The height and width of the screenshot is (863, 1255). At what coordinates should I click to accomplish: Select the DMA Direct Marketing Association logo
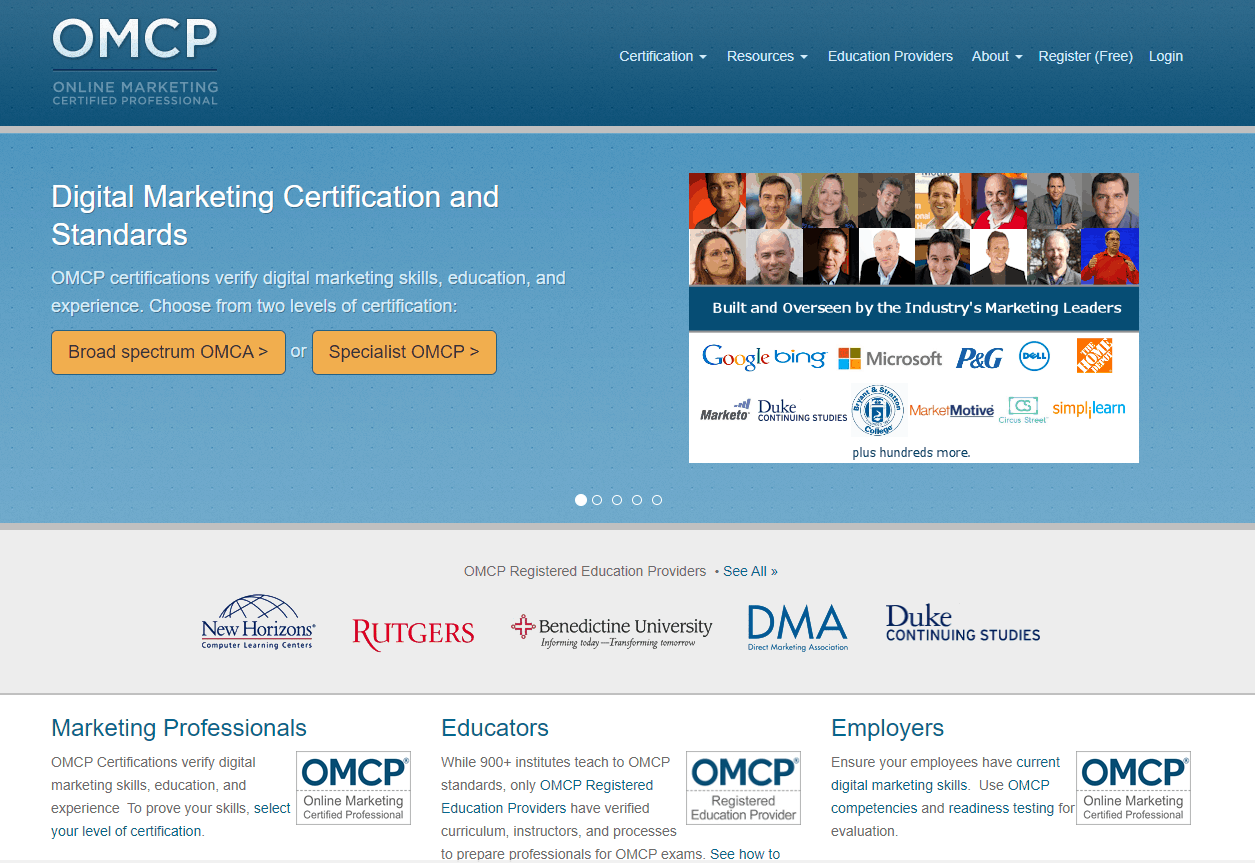(x=797, y=624)
